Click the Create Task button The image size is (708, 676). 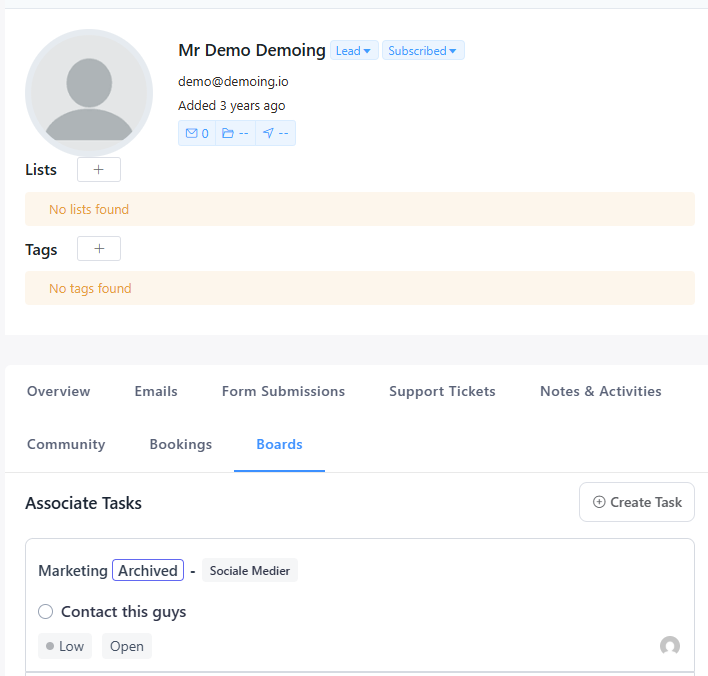click(x=637, y=502)
